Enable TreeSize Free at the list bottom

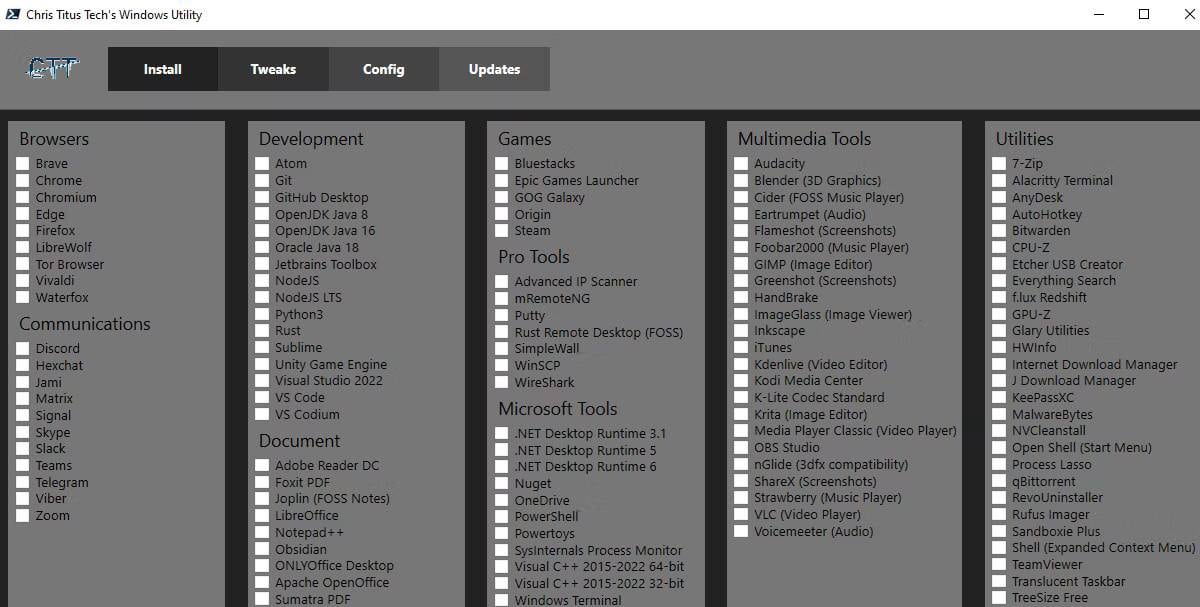[998, 598]
